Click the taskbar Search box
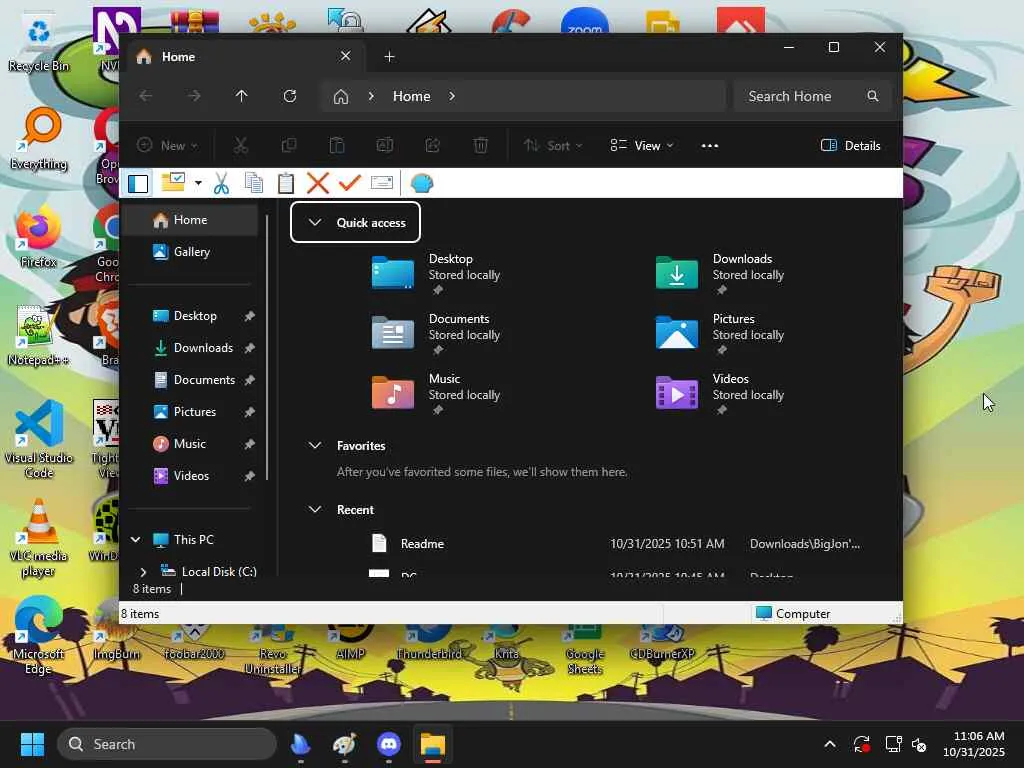The image size is (1024, 768). (167, 744)
